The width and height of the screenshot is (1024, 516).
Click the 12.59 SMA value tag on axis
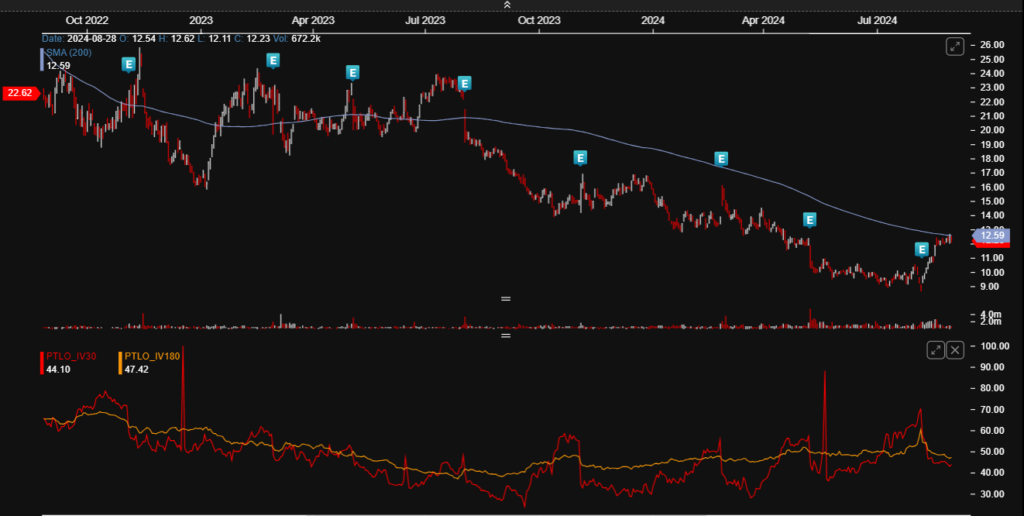point(991,236)
